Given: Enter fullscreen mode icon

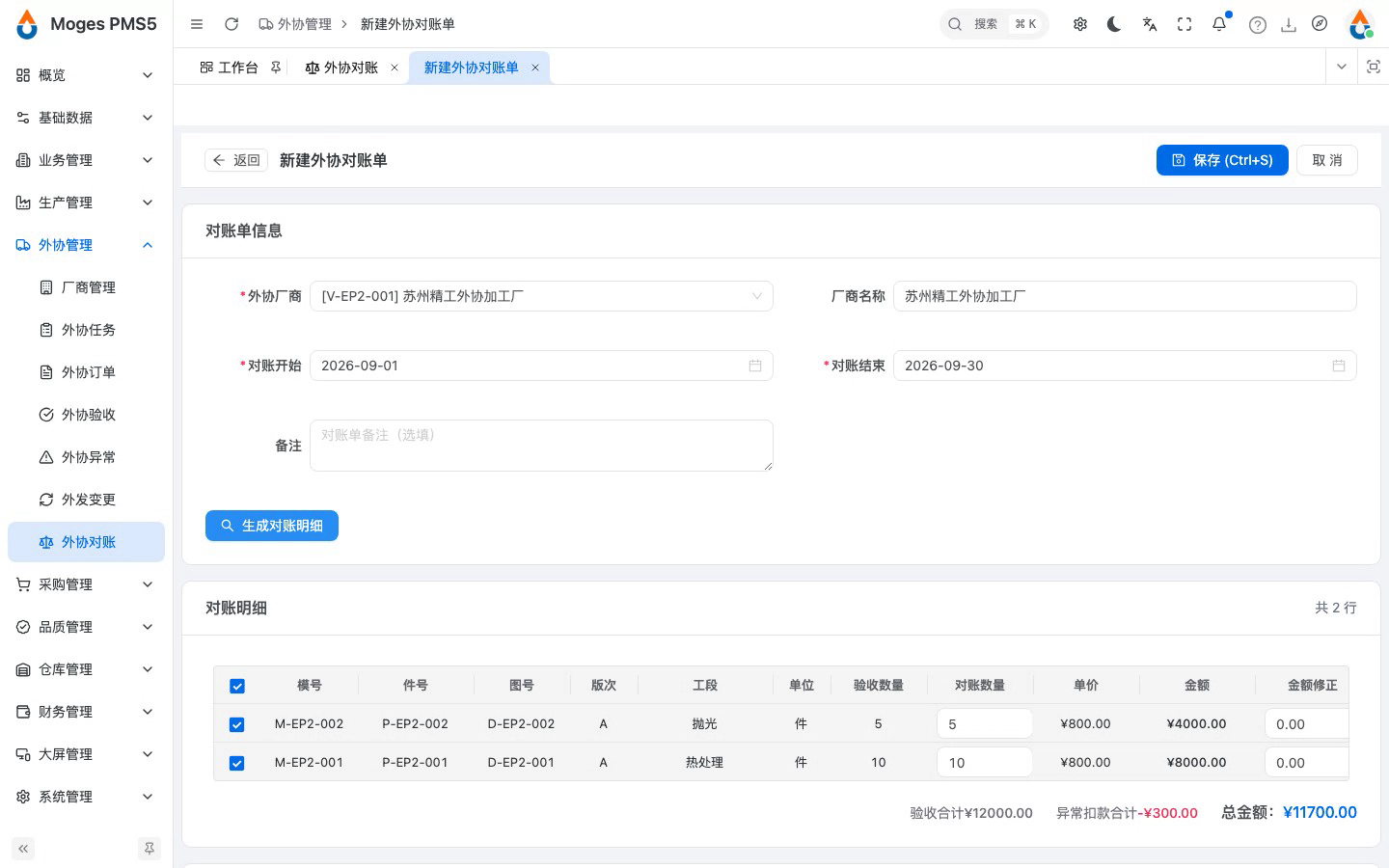Looking at the screenshot, I should 1185,24.
